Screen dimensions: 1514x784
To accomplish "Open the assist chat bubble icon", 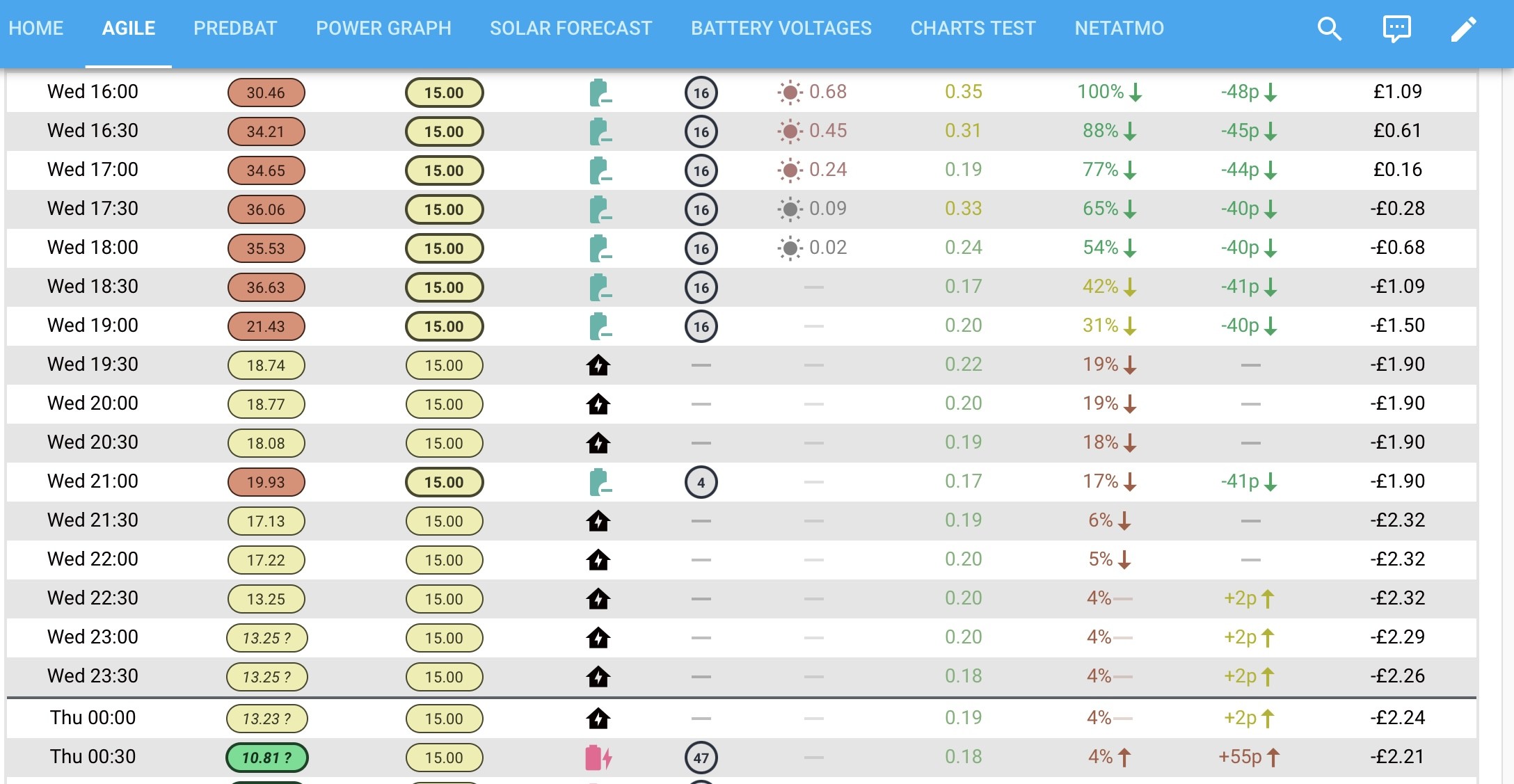I will point(1396,29).
